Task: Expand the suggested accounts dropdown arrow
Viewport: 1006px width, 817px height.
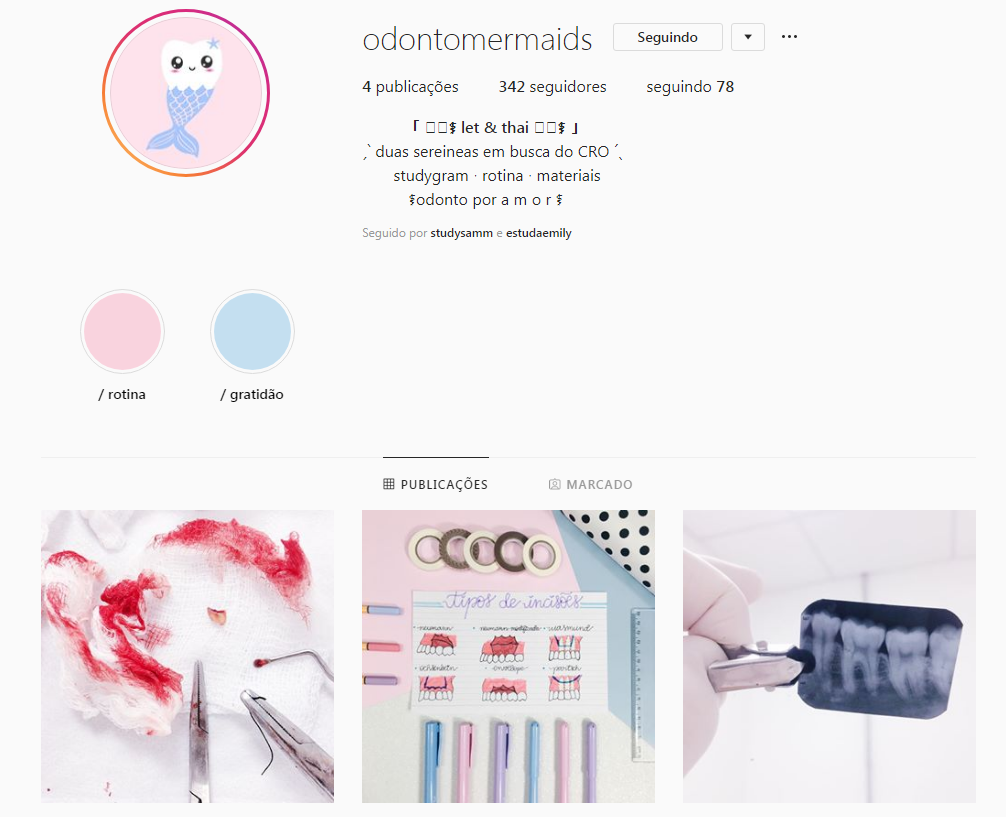Action: [x=747, y=37]
